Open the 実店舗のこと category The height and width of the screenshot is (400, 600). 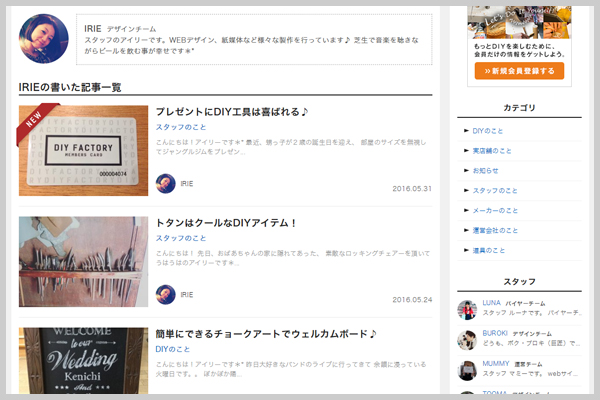pos(492,151)
